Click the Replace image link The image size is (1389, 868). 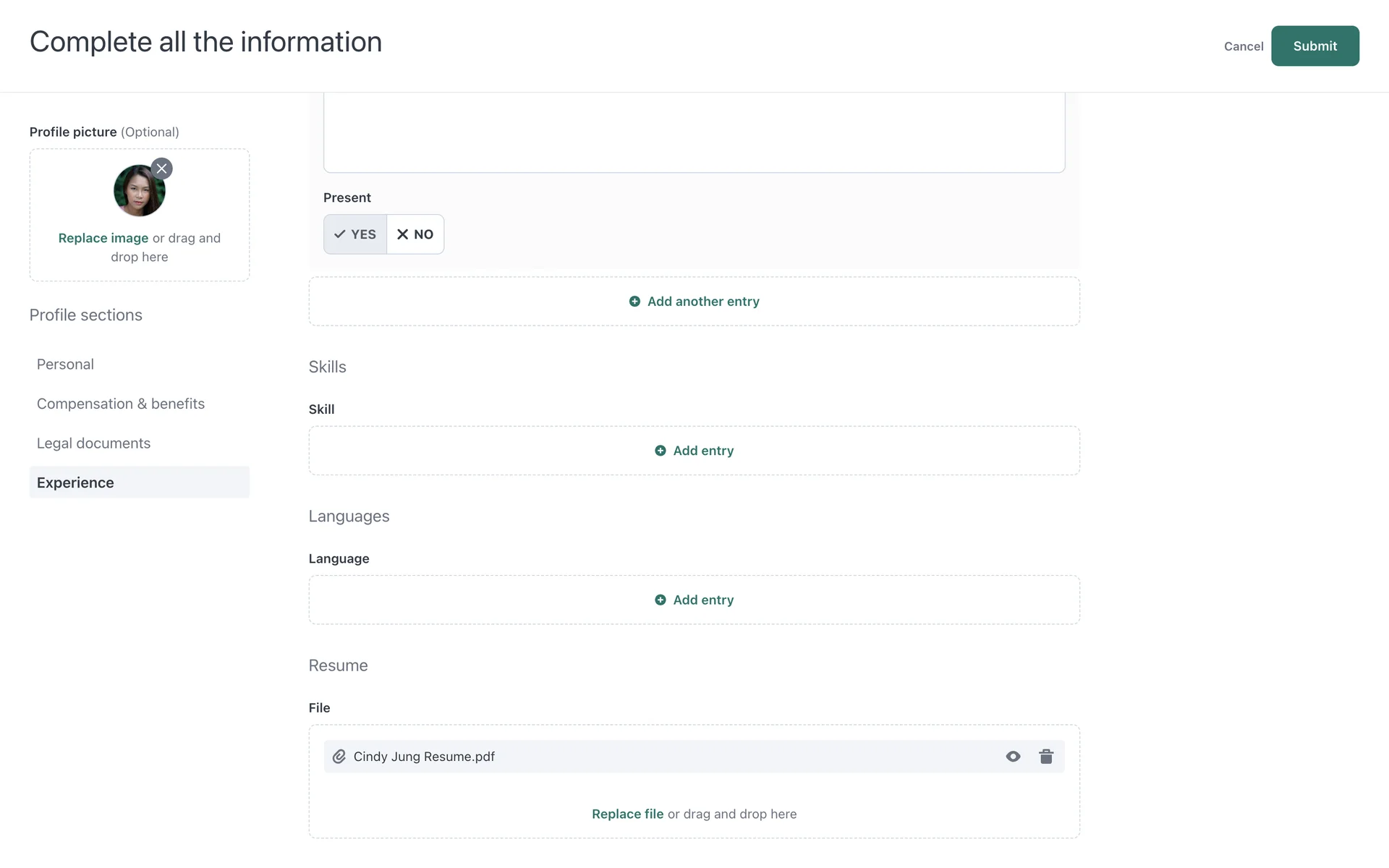coord(103,238)
